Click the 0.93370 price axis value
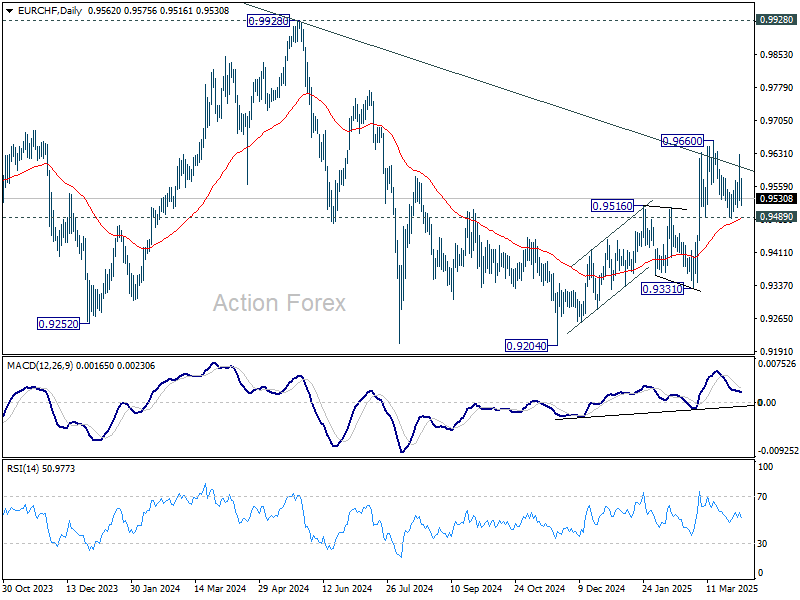 pos(777,286)
